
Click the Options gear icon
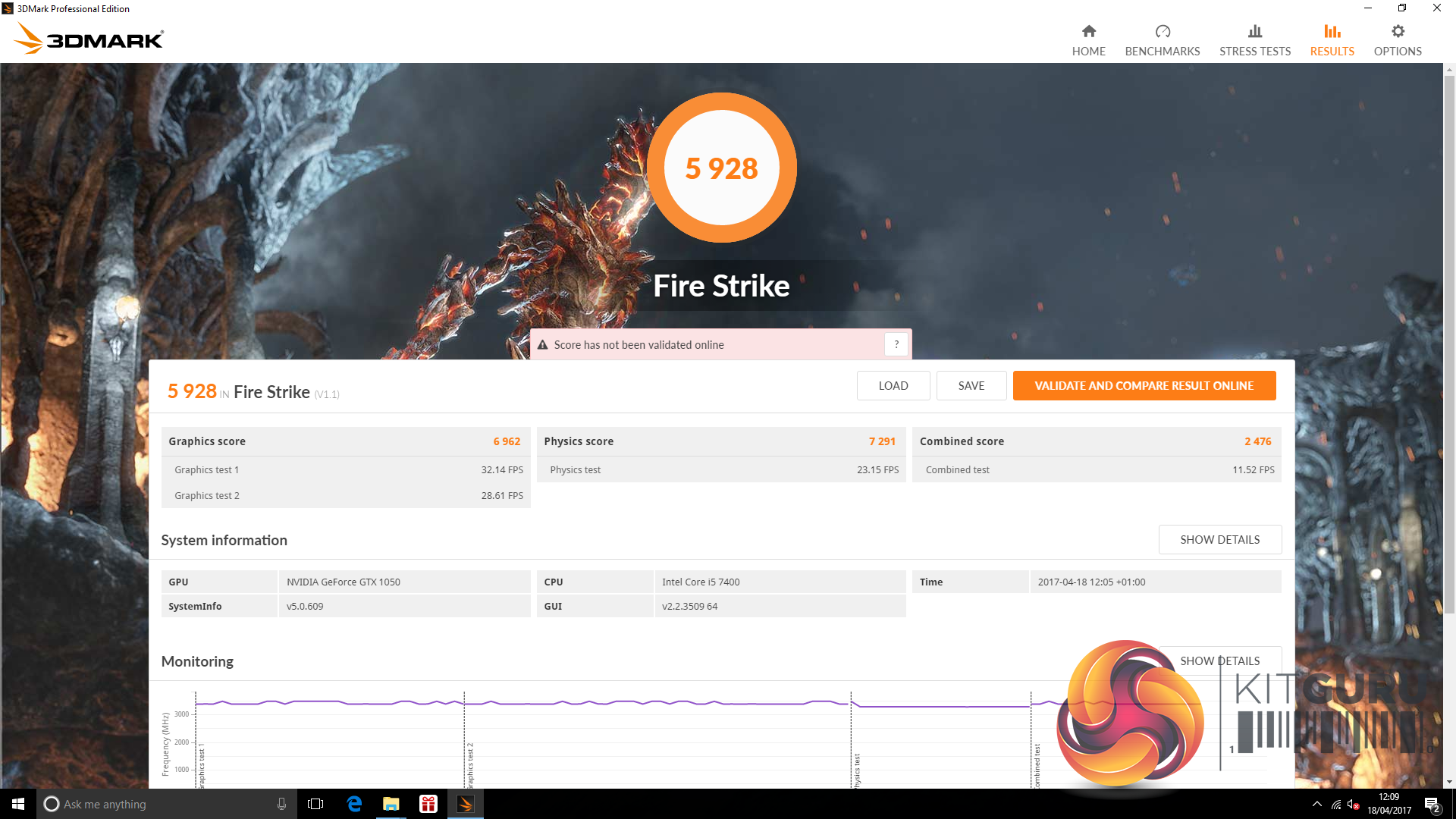point(1398,32)
